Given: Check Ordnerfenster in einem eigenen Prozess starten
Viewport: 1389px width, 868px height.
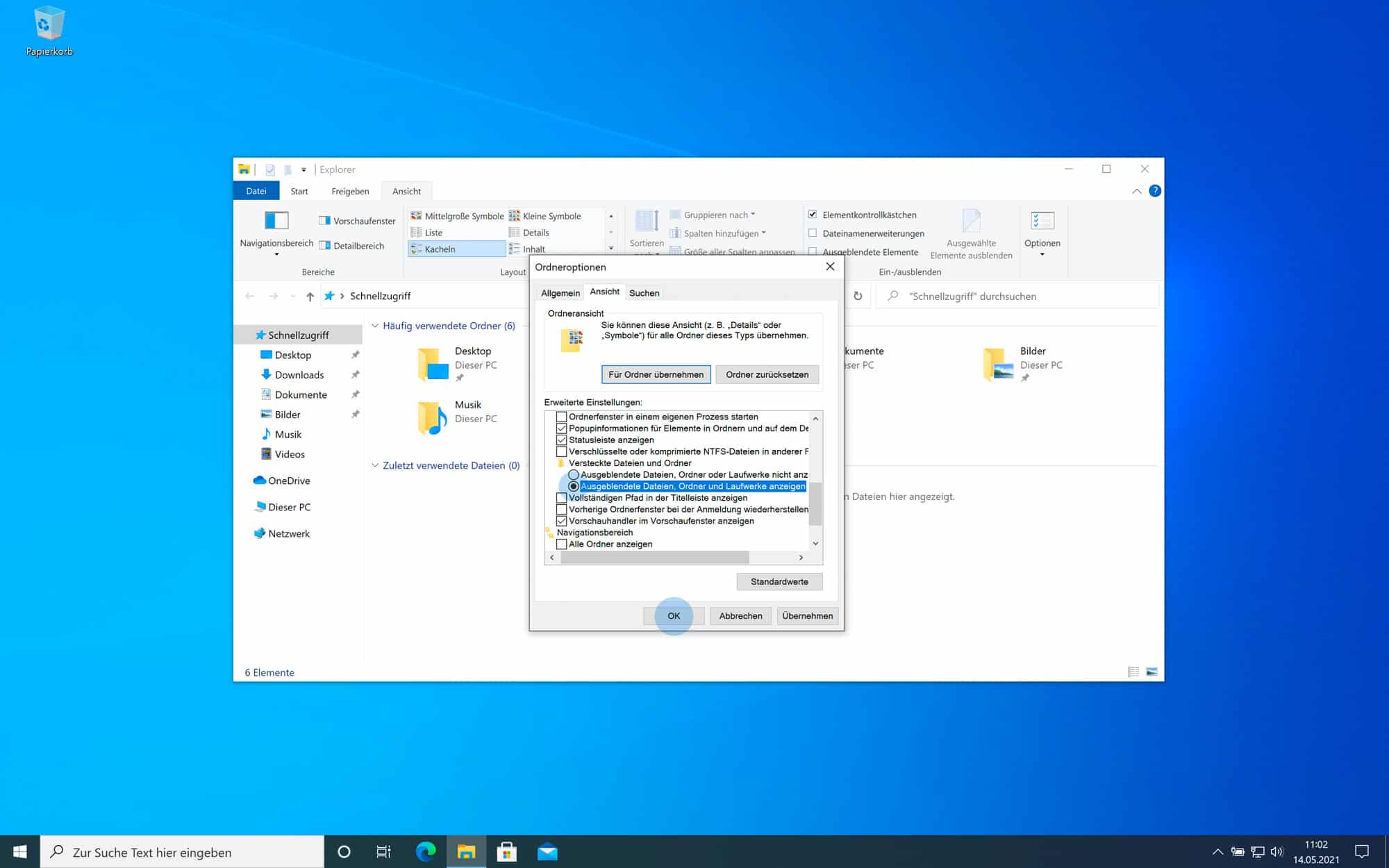Looking at the screenshot, I should tap(561, 417).
